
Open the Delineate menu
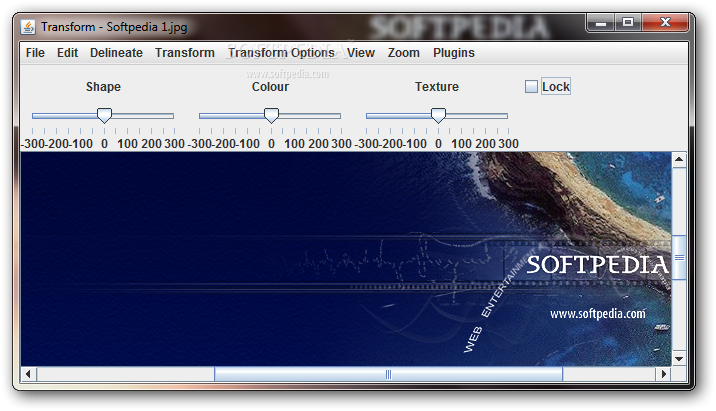pos(116,53)
